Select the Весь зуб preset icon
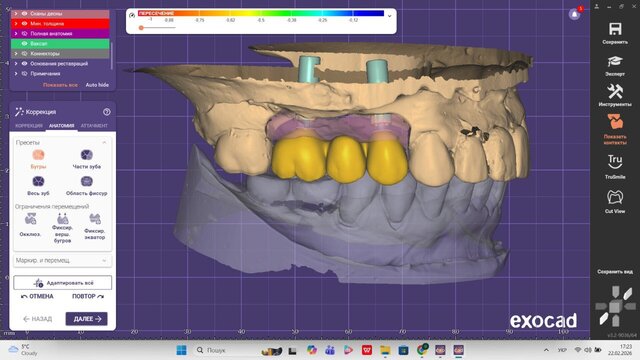 click(38, 181)
